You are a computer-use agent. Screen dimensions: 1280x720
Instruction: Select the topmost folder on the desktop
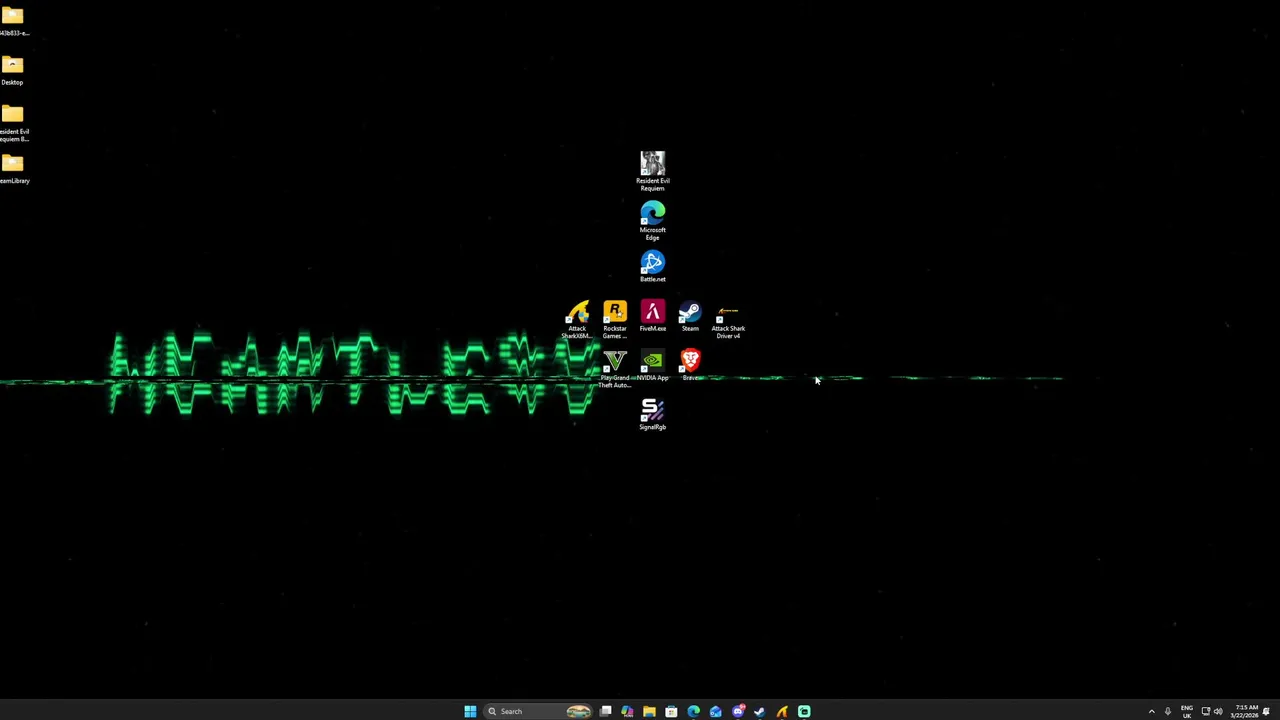(x=13, y=21)
